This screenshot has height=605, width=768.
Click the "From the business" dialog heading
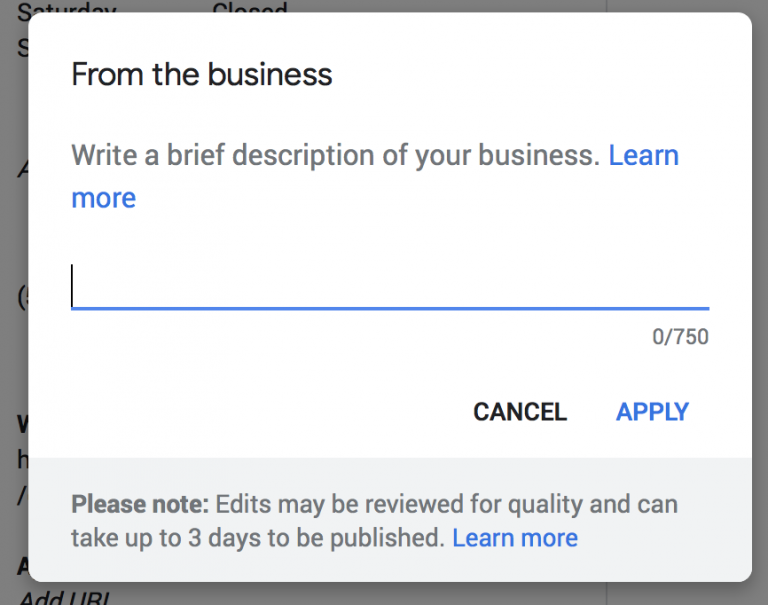(x=202, y=74)
